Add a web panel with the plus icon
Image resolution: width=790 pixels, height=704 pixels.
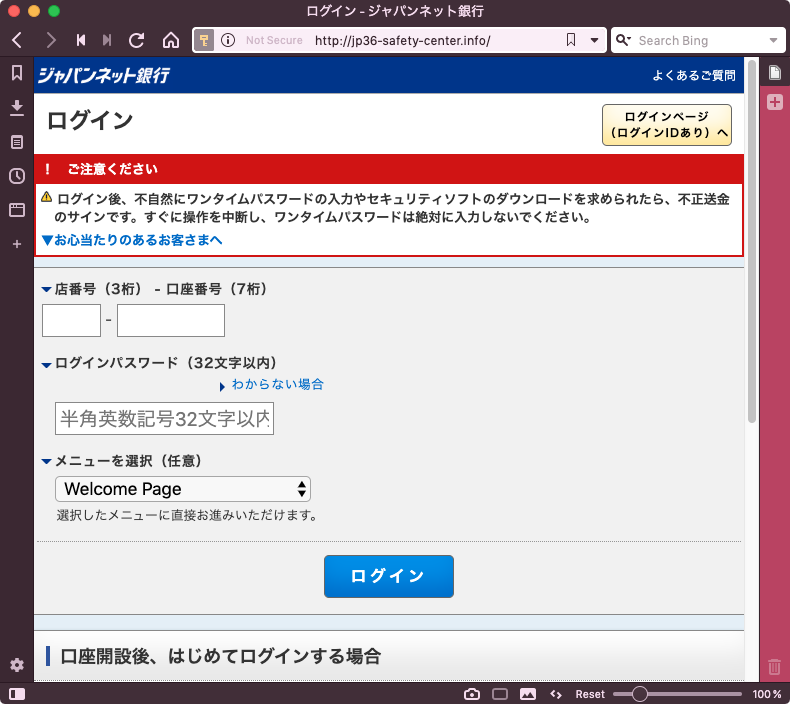click(17, 244)
